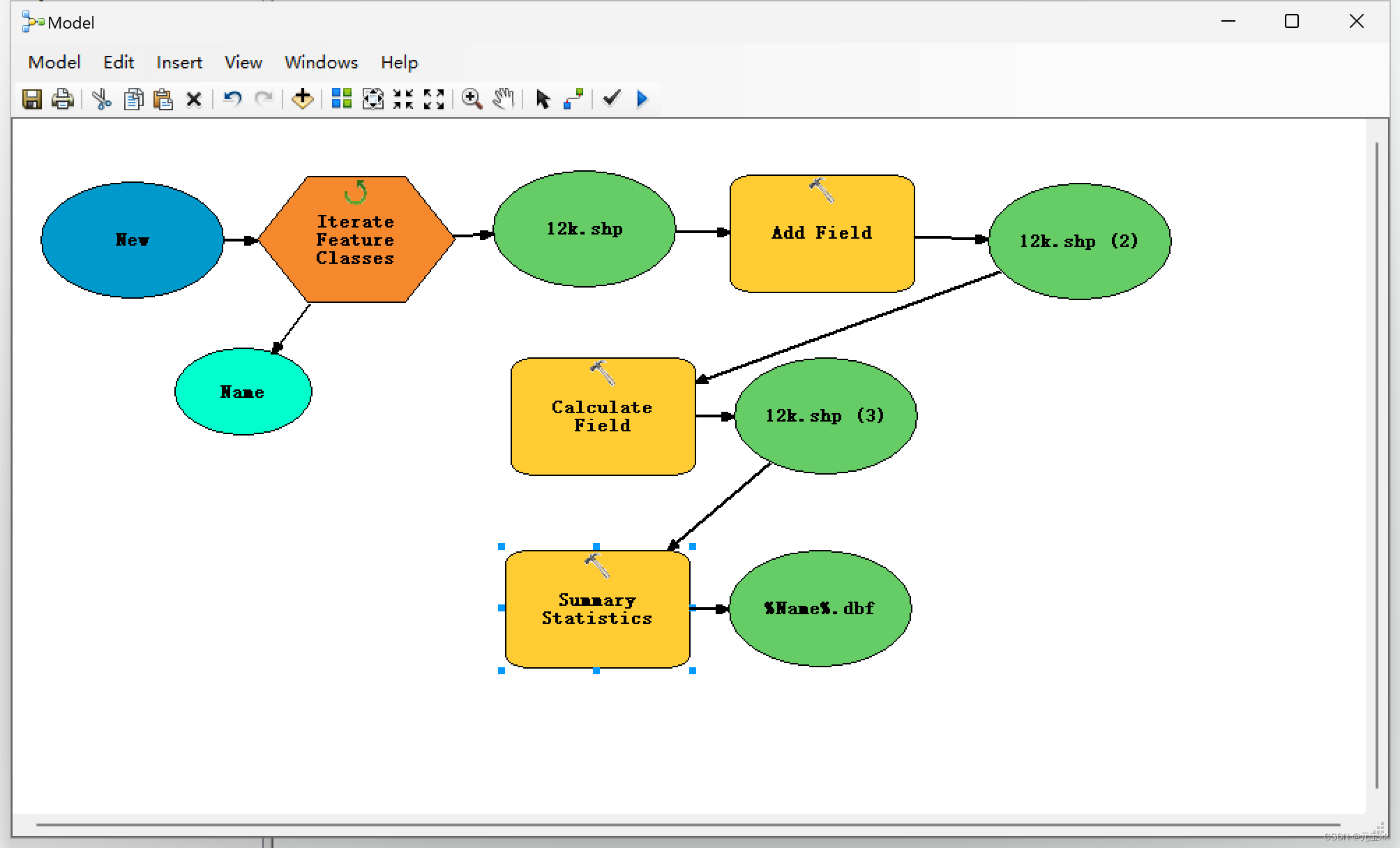The image size is (1400, 848).
Task: Run the model with the blue play button
Action: [642, 98]
